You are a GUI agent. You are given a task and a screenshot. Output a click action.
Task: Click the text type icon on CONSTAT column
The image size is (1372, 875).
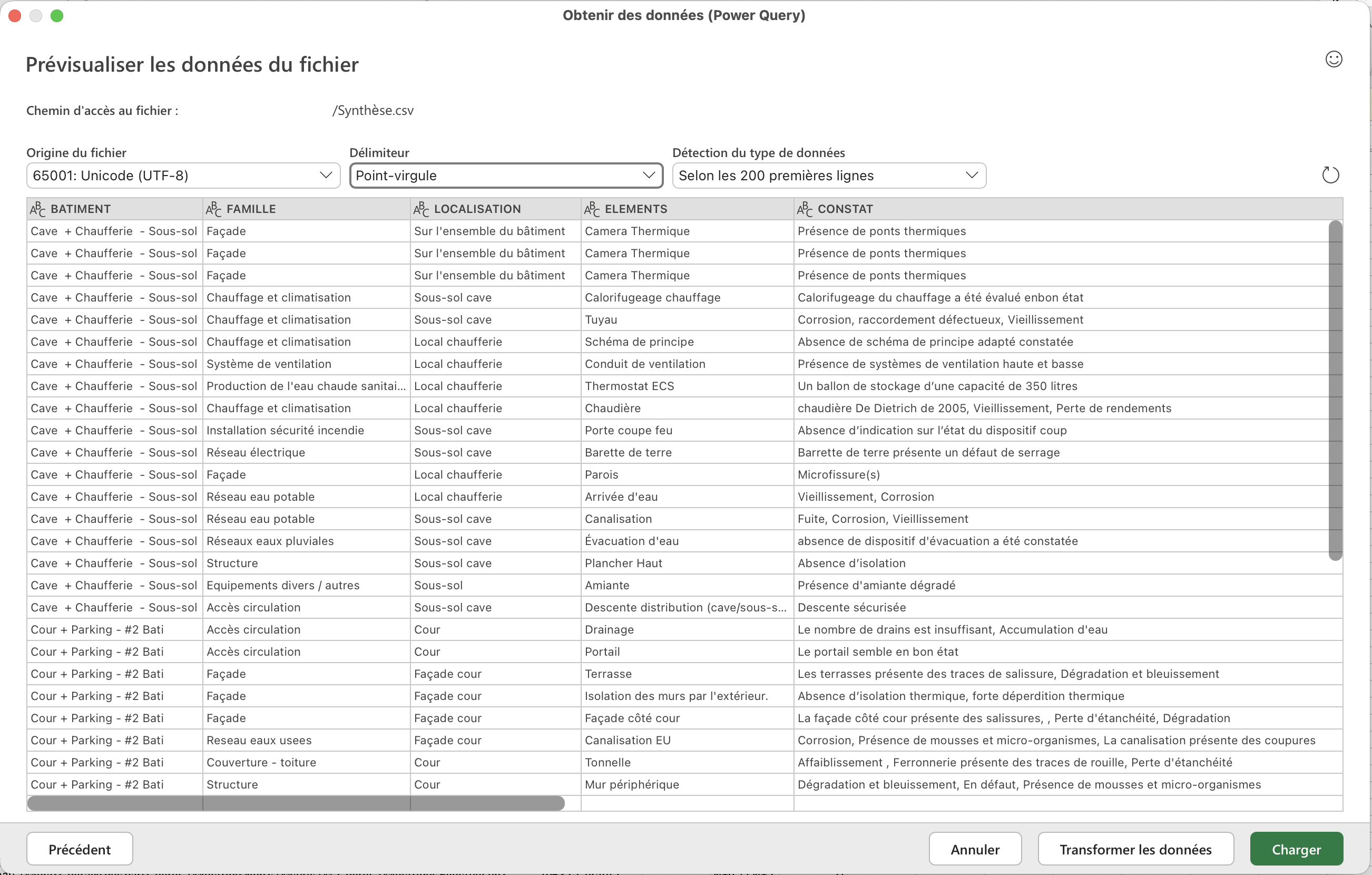coord(805,209)
